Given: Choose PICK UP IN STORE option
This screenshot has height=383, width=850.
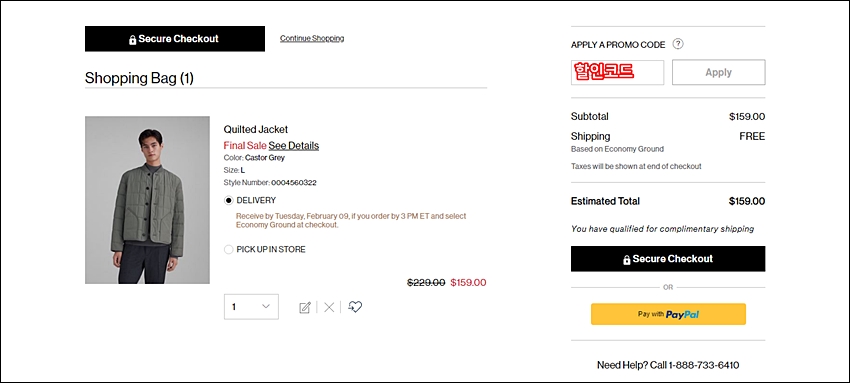Looking at the screenshot, I should [x=229, y=250].
